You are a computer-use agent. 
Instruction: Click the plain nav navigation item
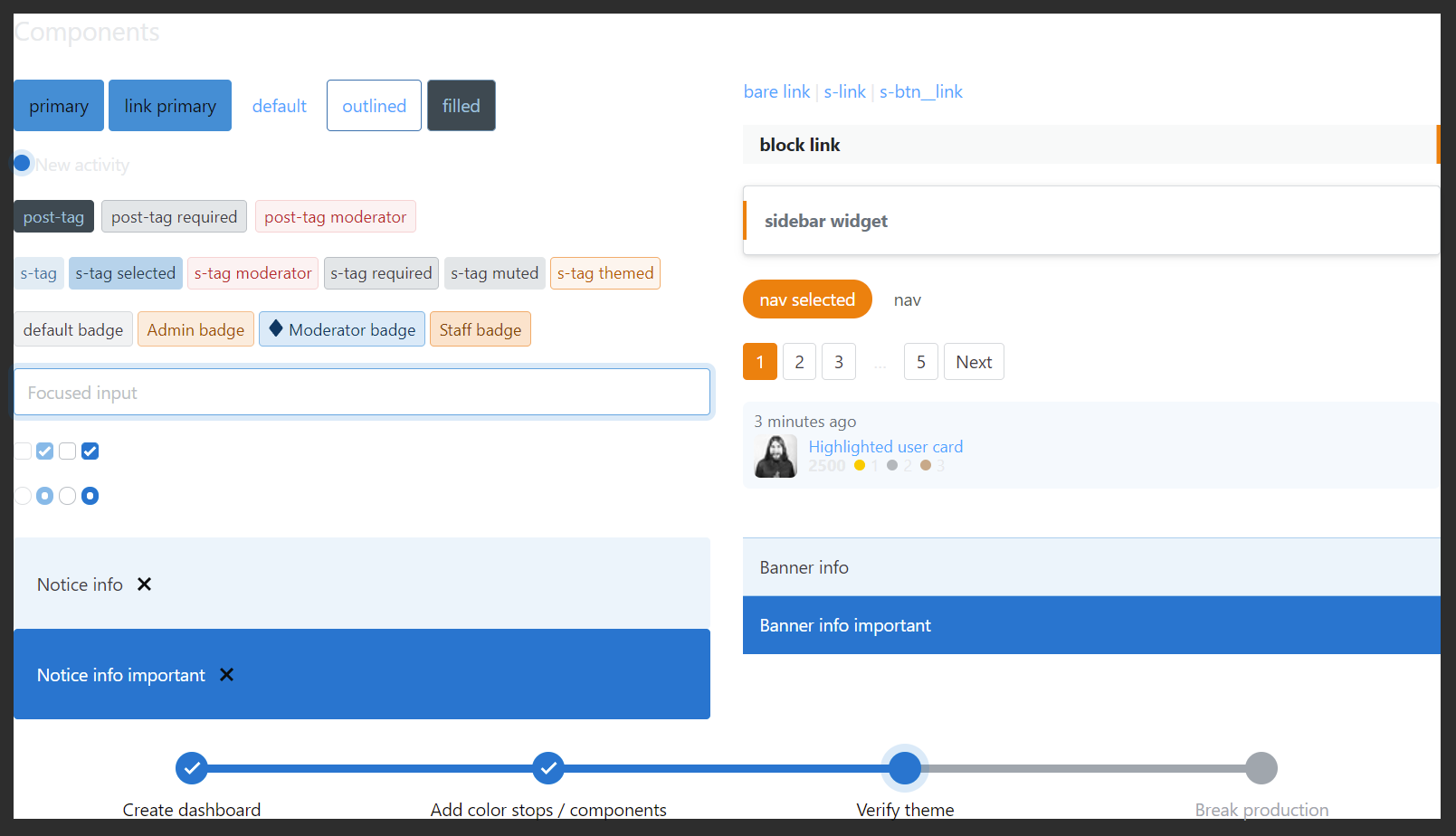(907, 299)
